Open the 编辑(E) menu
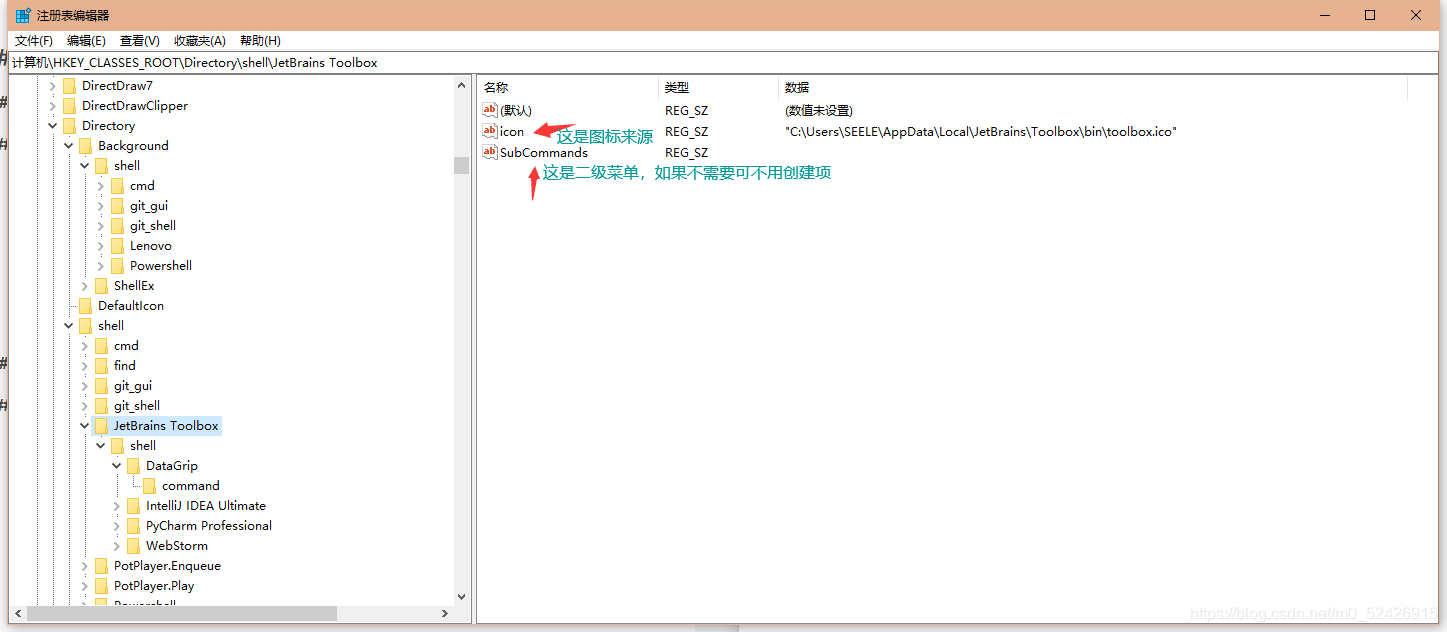 click(x=86, y=41)
